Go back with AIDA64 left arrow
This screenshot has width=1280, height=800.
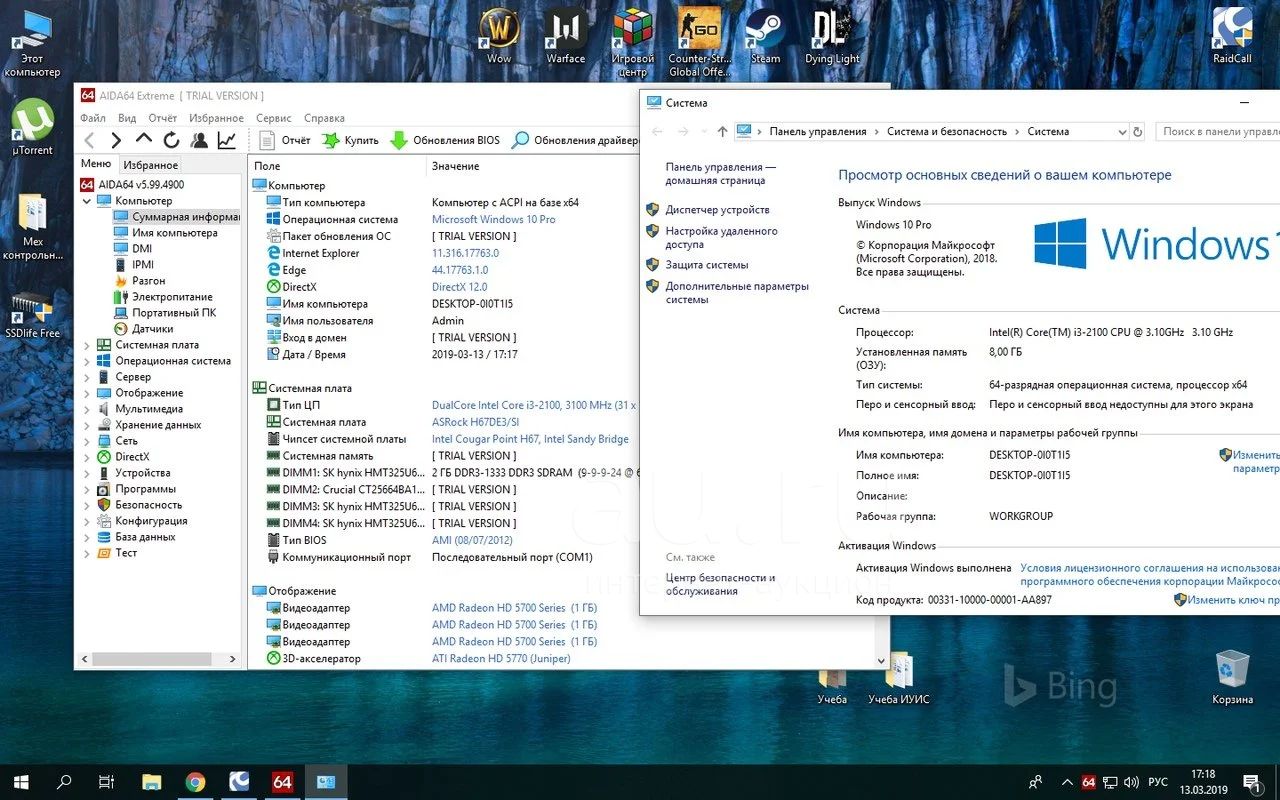tap(90, 140)
